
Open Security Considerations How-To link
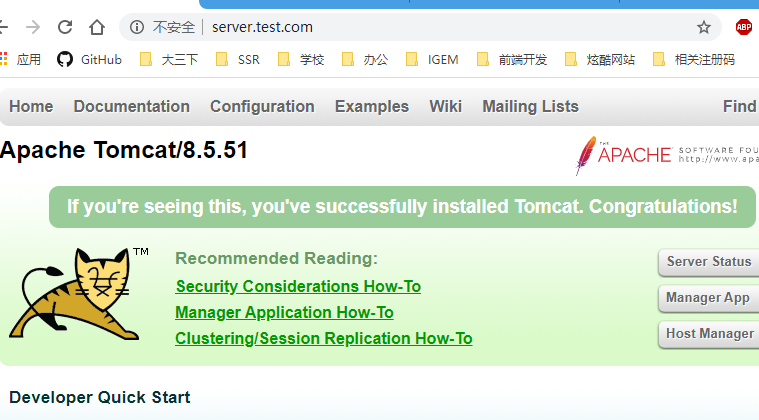coord(298,287)
